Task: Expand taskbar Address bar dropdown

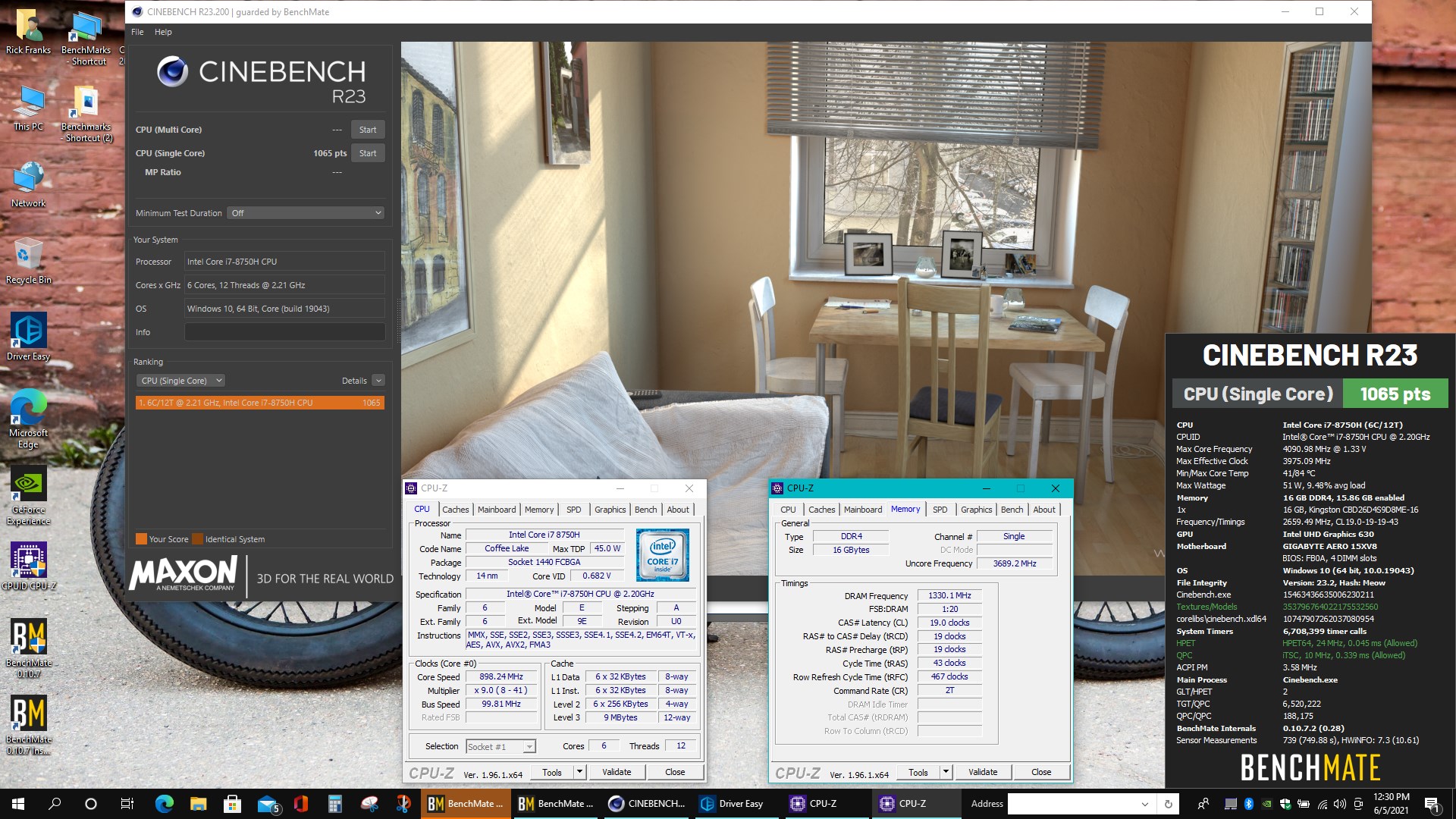Action: [1145, 804]
